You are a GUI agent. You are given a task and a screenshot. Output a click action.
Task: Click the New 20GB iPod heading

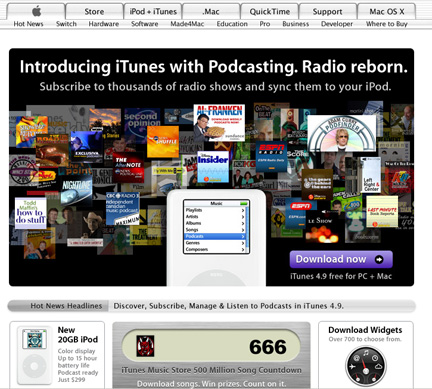pos(78,335)
